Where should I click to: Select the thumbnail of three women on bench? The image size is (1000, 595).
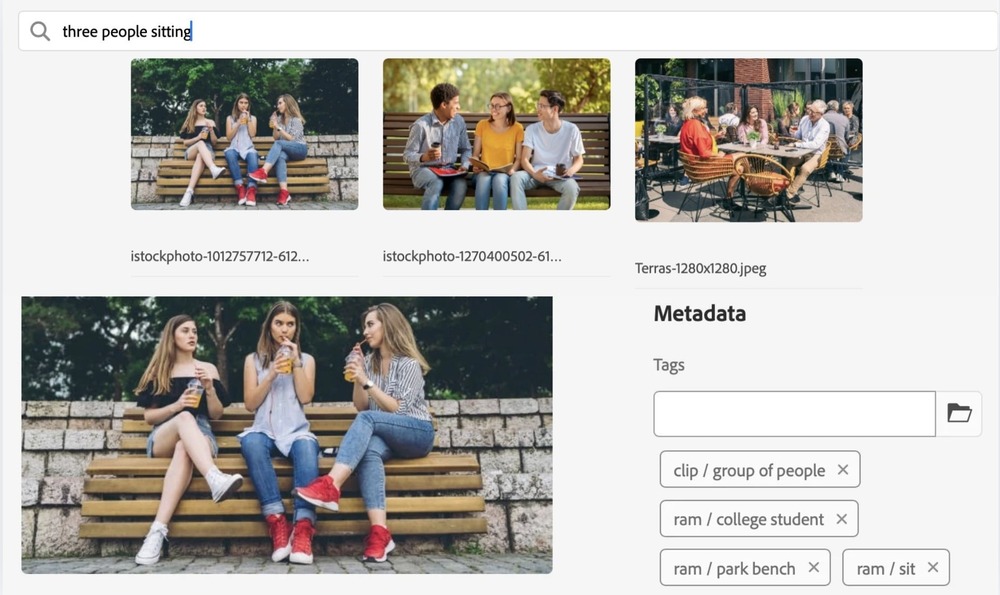tap(244, 134)
